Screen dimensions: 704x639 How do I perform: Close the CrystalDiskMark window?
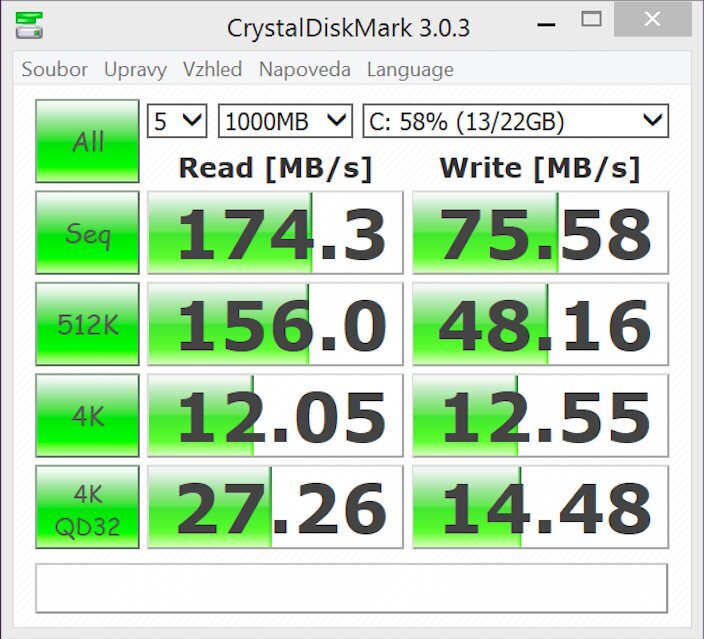(652, 19)
